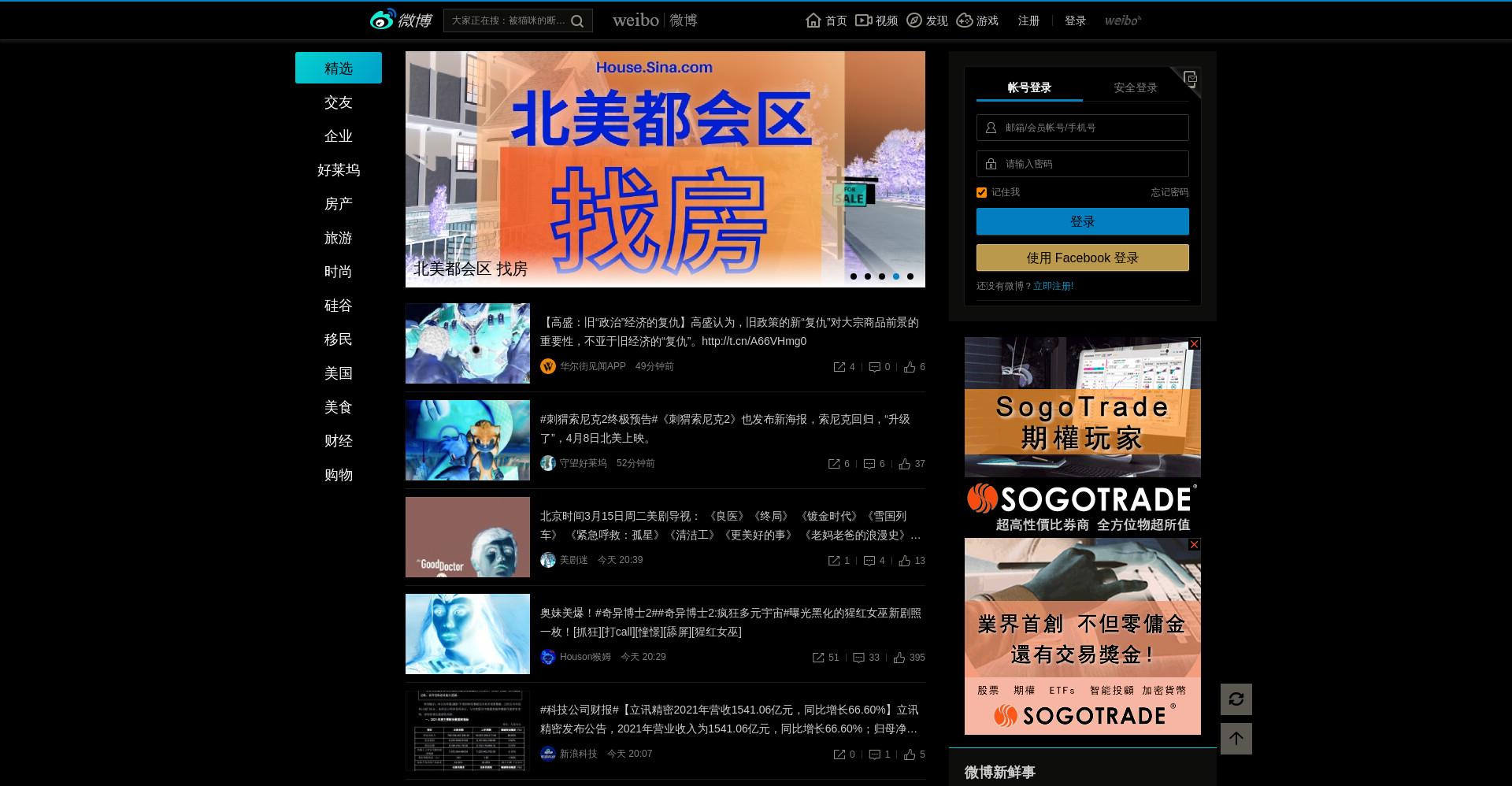Click comment icon on 奇异博士2 post
The image size is (1512, 786).
[859, 658]
